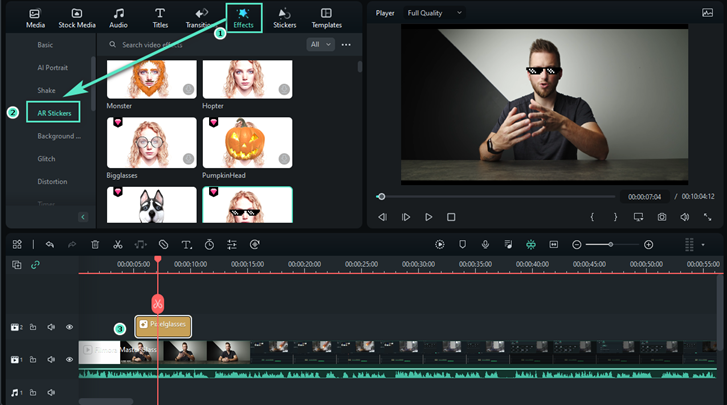This screenshot has width=727, height=405.
Task: Download the Hopter effect
Action: (284, 89)
